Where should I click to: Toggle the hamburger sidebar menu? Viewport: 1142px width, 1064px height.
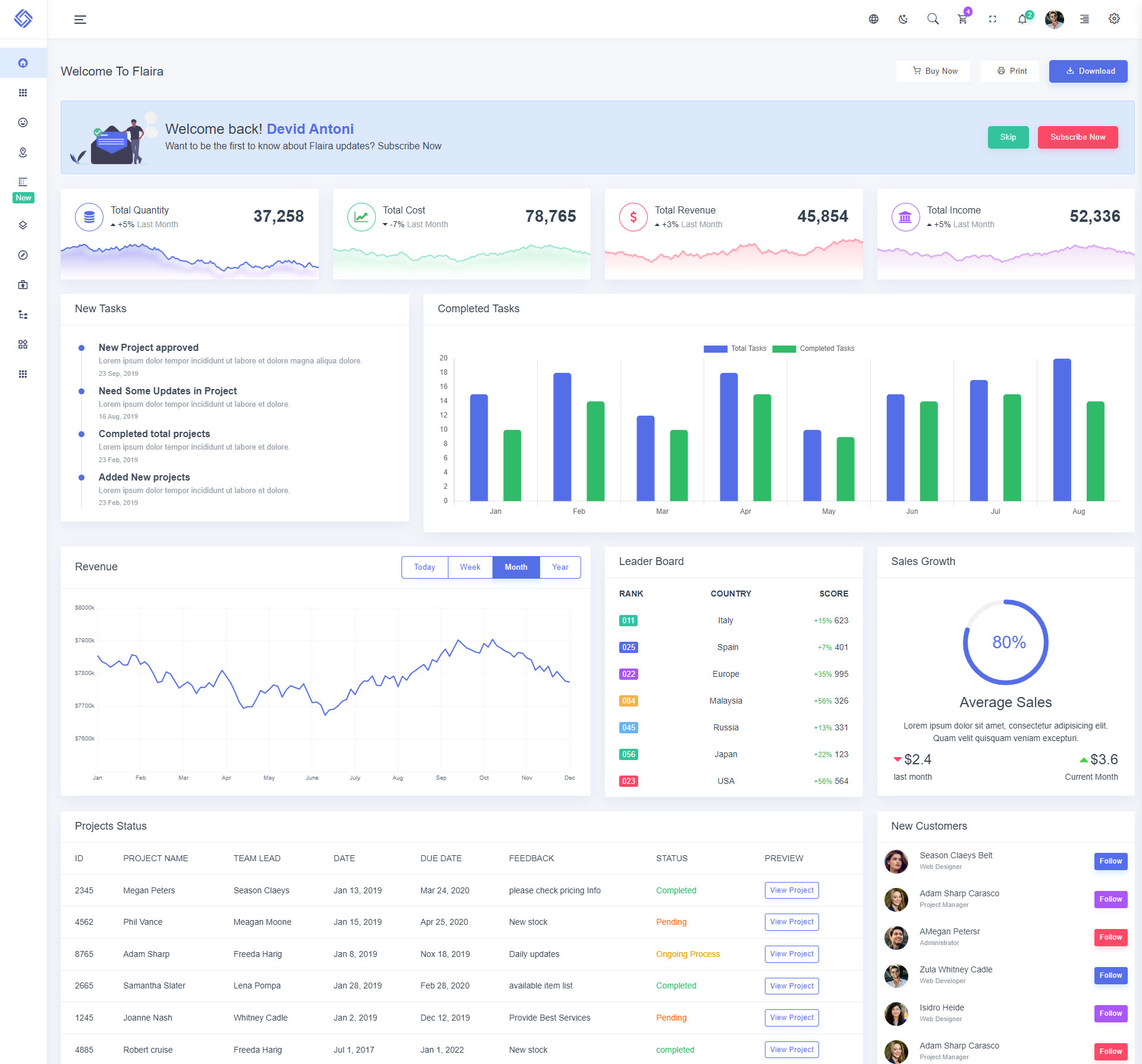coord(80,20)
